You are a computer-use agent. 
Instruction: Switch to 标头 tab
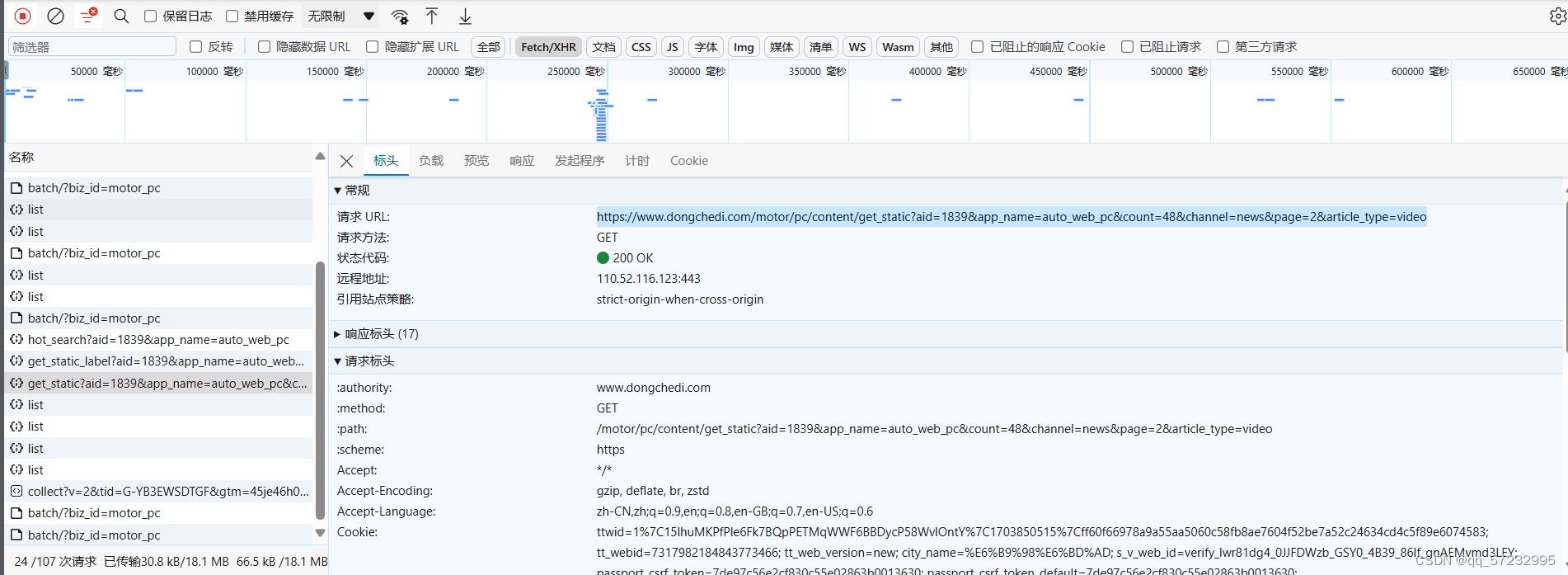pyautogui.click(x=386, y=161)
